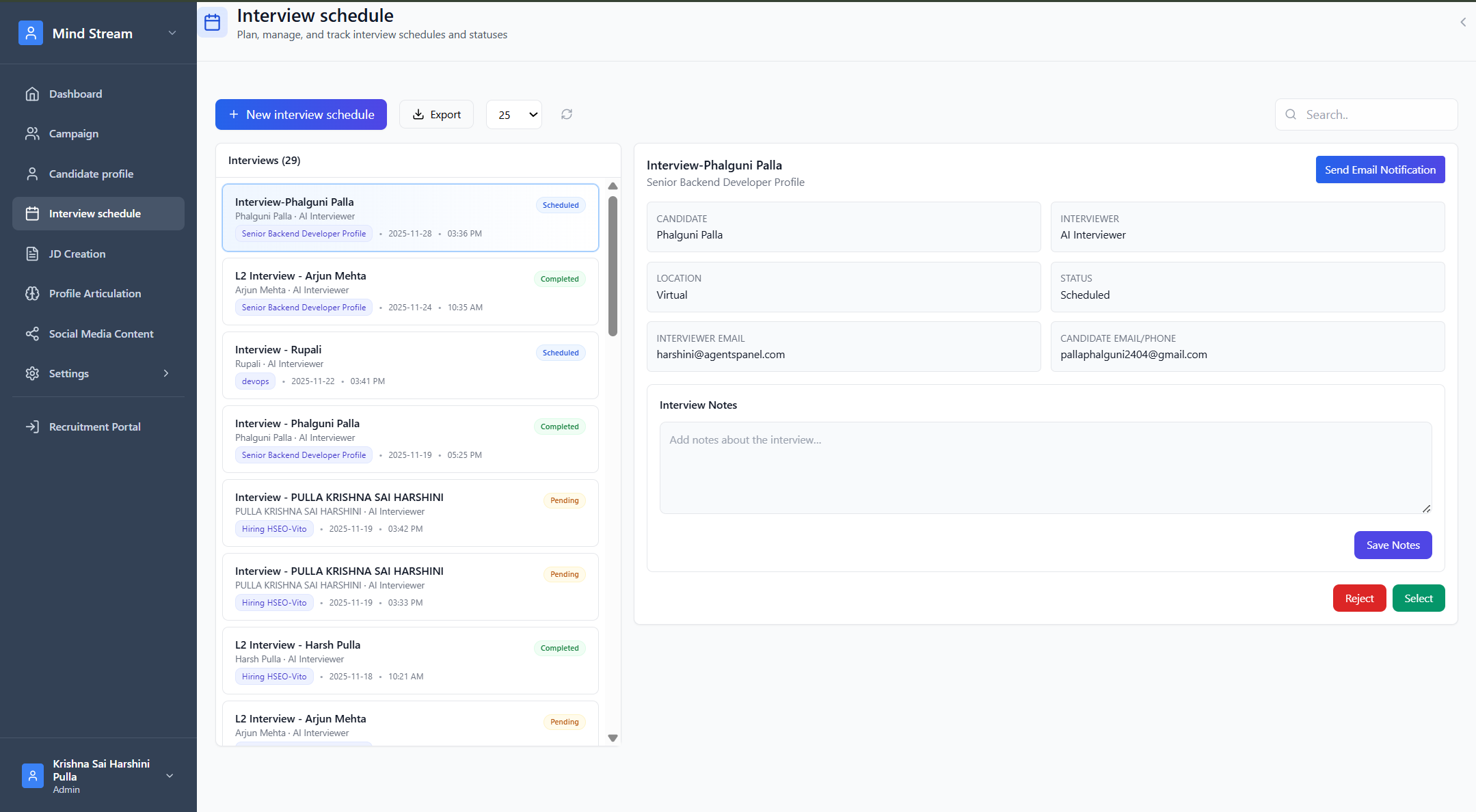Click the Interview Notes text area

click(x=1045, y=468)
